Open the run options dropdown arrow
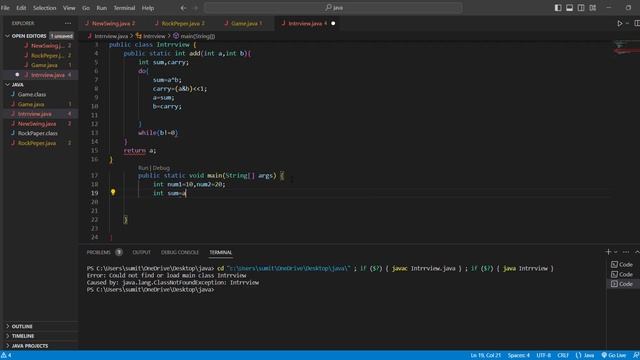This screenshot has width=640, height=360. pyautogui.click(x=627, y=24)
